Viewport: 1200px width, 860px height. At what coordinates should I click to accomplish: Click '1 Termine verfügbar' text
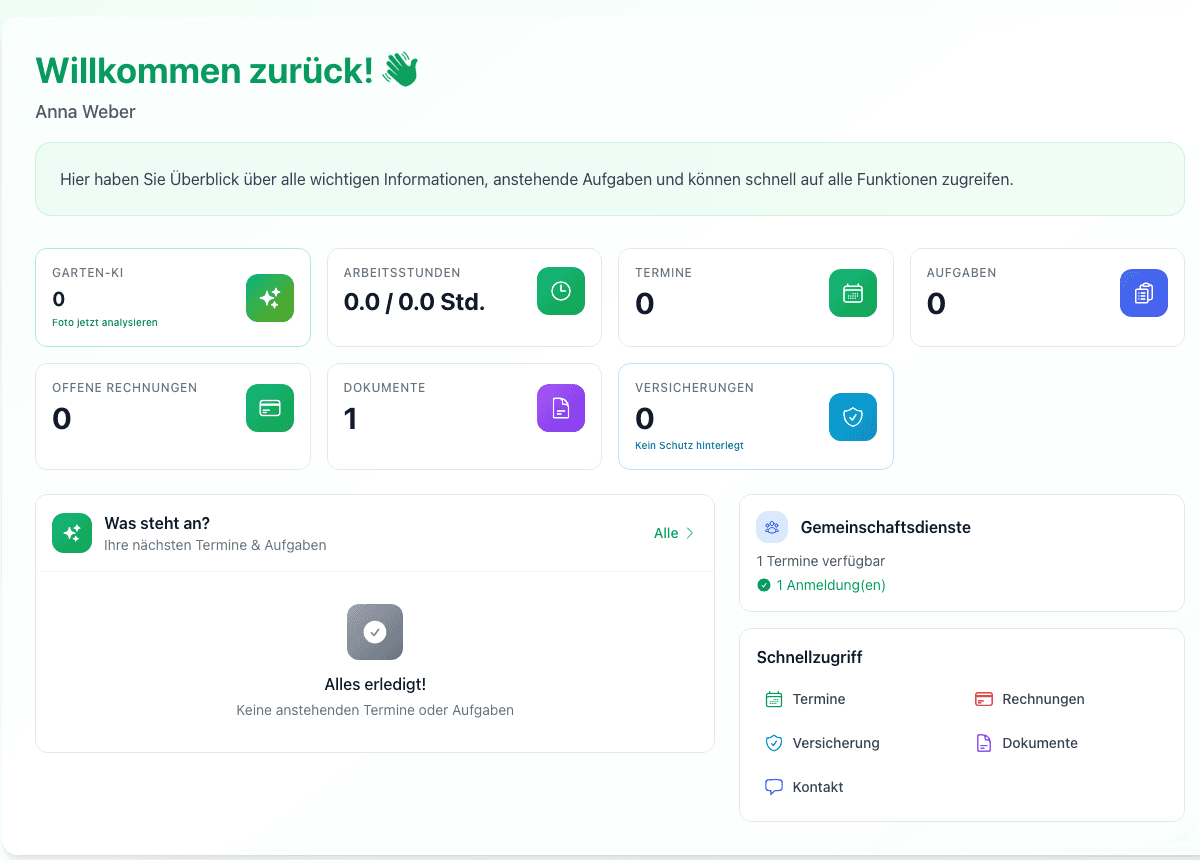[821, 561]
